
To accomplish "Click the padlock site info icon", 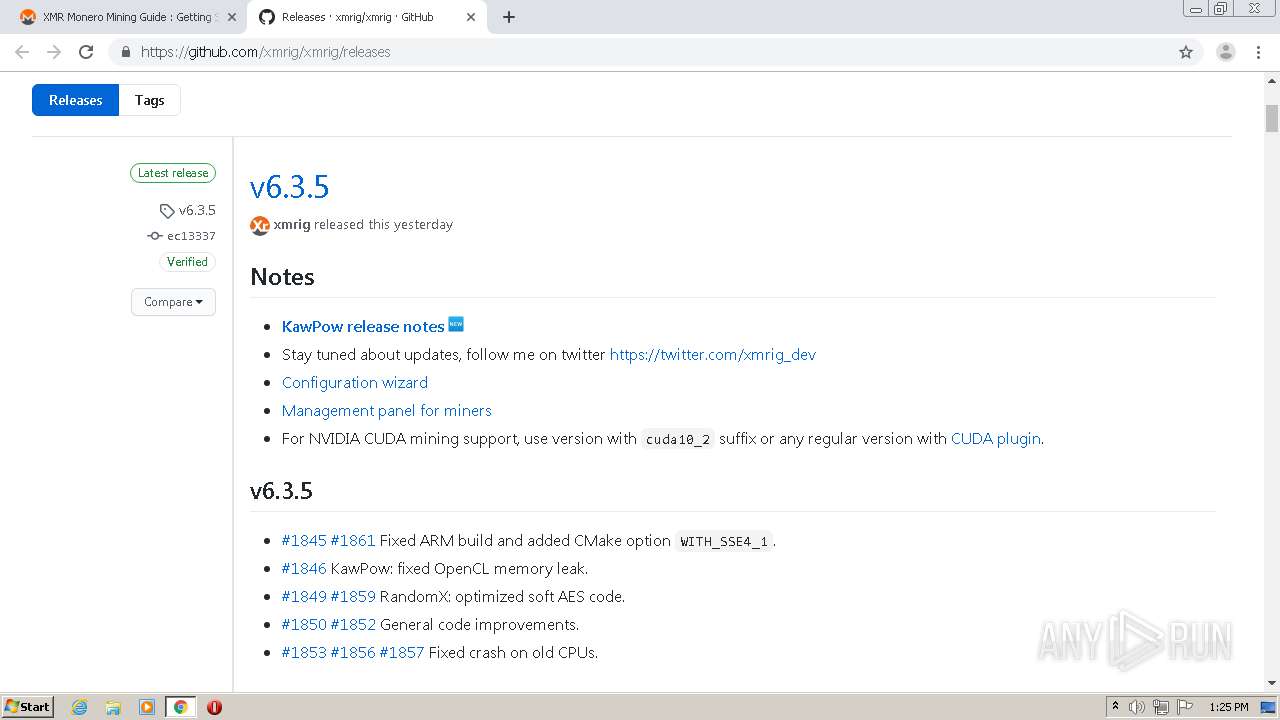I will 125,52.
